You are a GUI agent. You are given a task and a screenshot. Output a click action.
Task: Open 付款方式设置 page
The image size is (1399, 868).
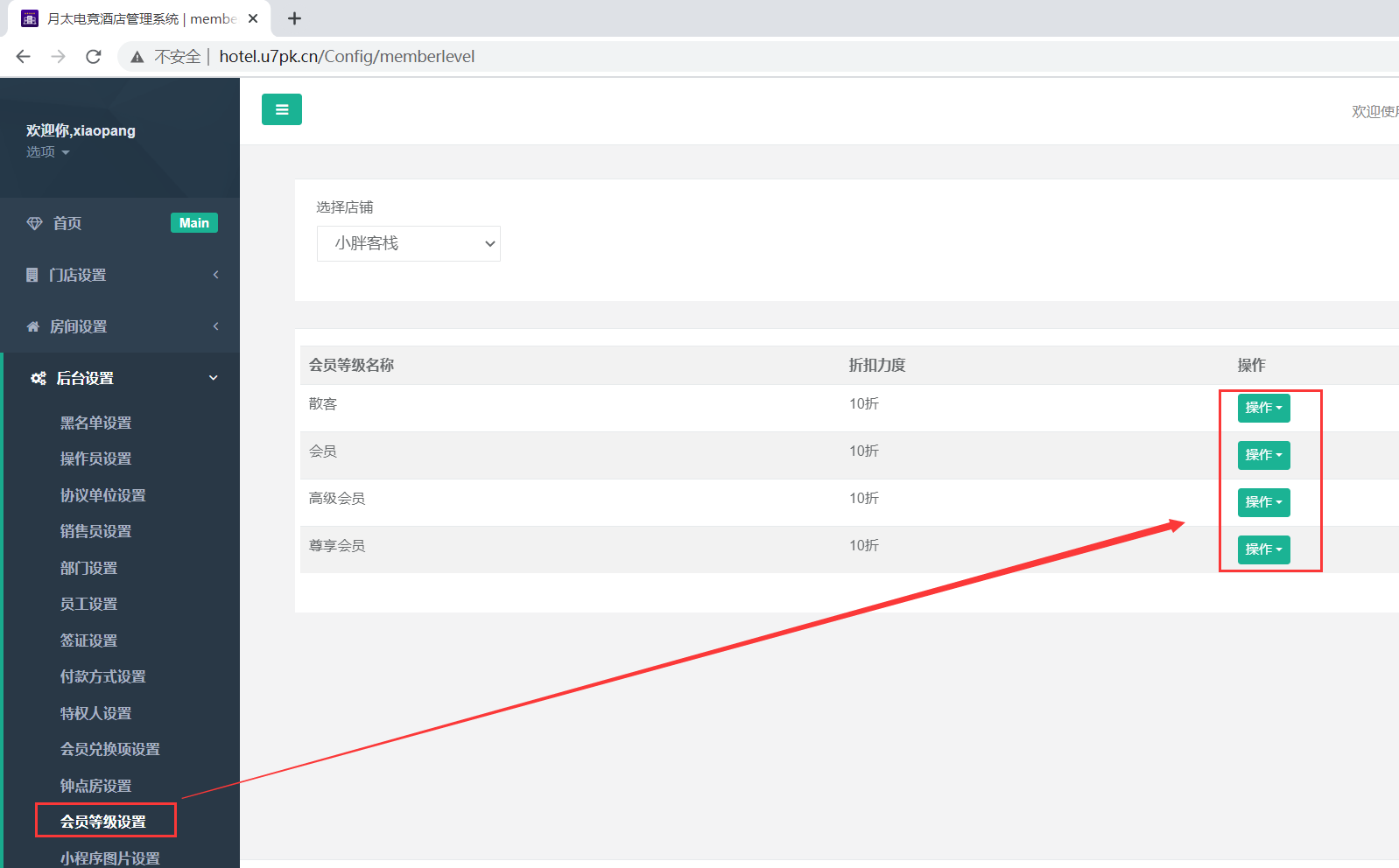click(x=102, y=676)
